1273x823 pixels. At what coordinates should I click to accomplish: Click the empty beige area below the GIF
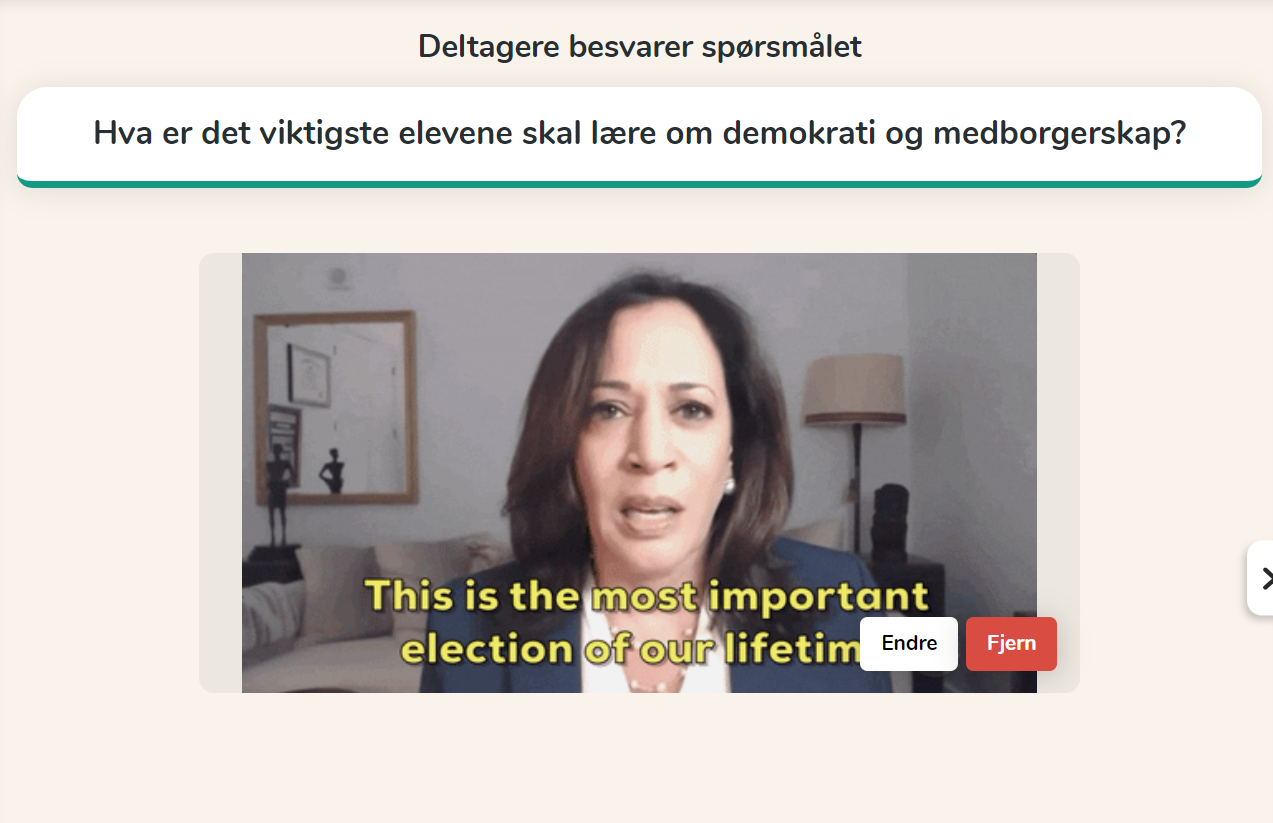pyautogui.click(x=639, y=758)
